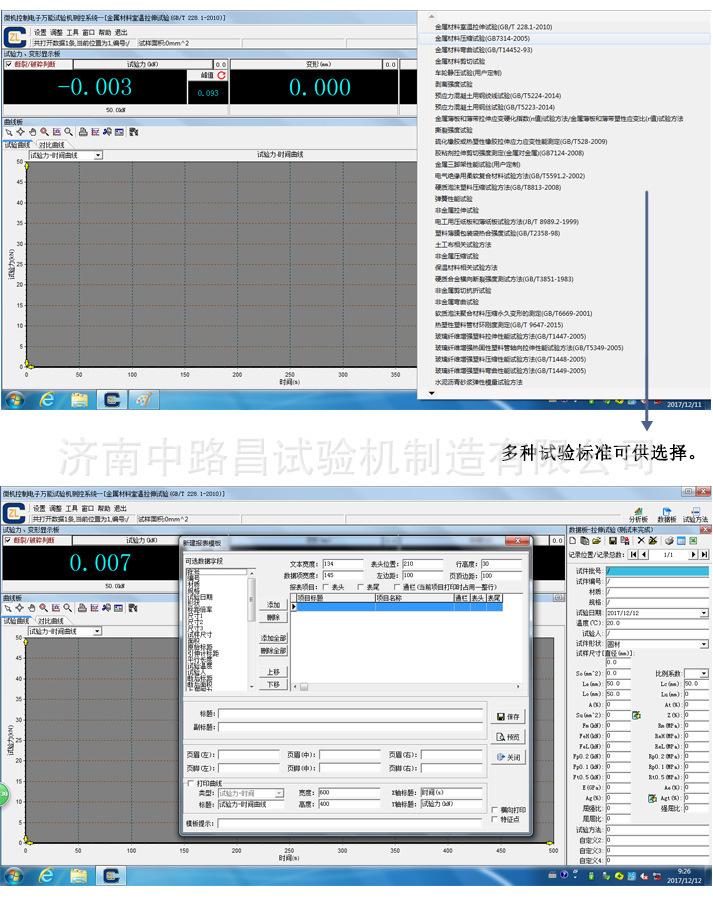Click 添加 add button in dialog
This screenshot has width=713, height=899.
274,605
